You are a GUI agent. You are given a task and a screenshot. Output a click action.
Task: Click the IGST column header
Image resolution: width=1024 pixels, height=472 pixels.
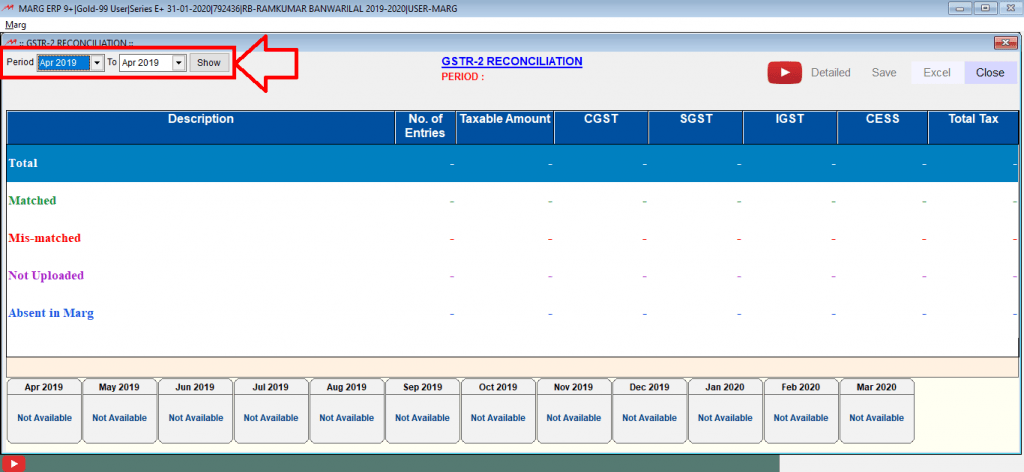(x=790, y=127)
